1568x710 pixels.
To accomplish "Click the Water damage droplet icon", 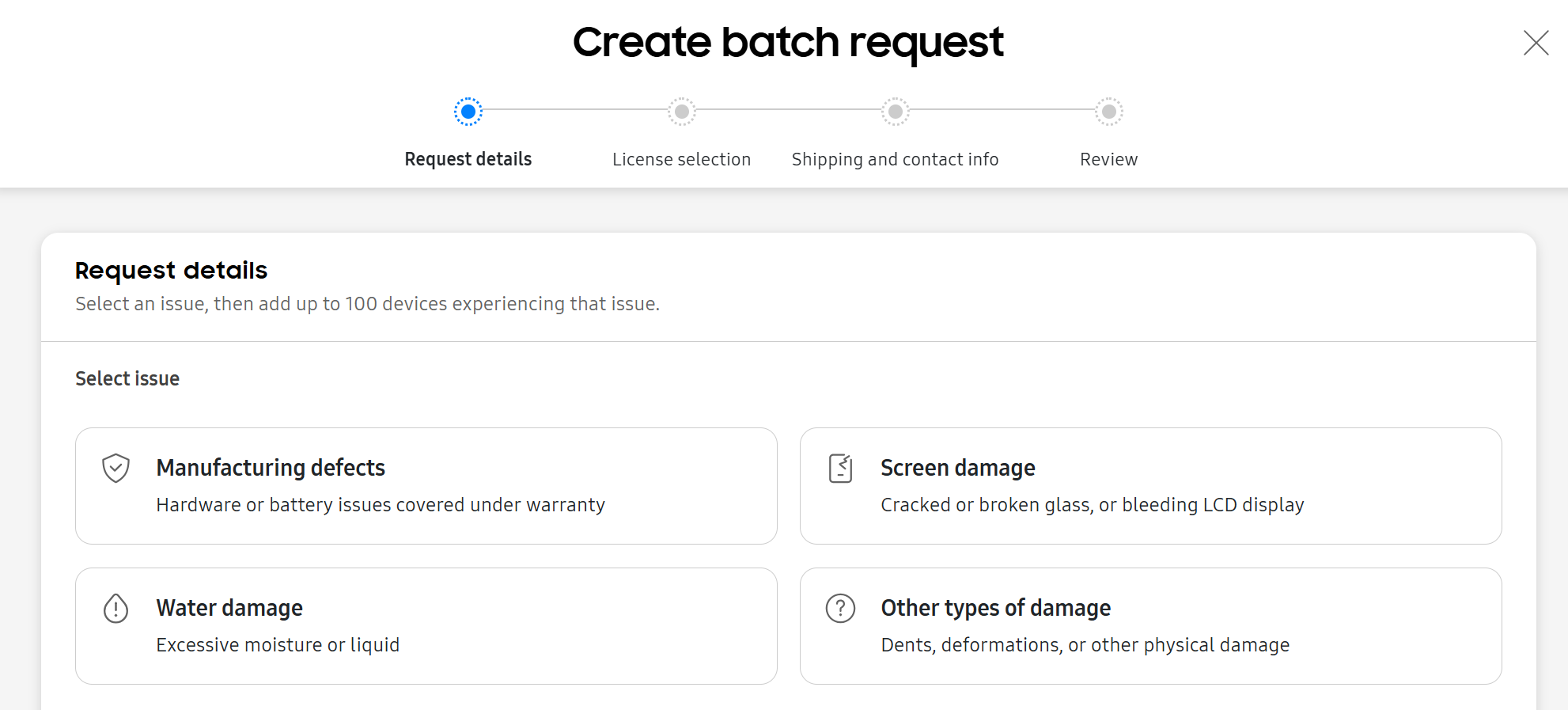I will point(116,609).
